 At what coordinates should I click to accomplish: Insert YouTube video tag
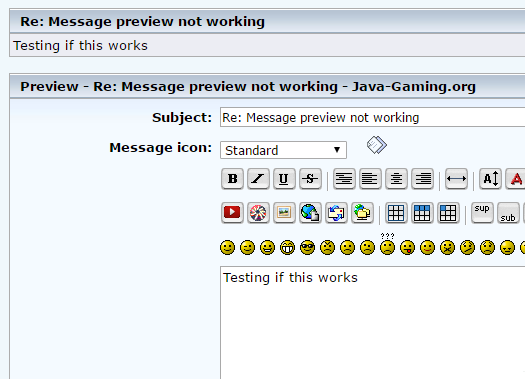[x=232, y=213]
